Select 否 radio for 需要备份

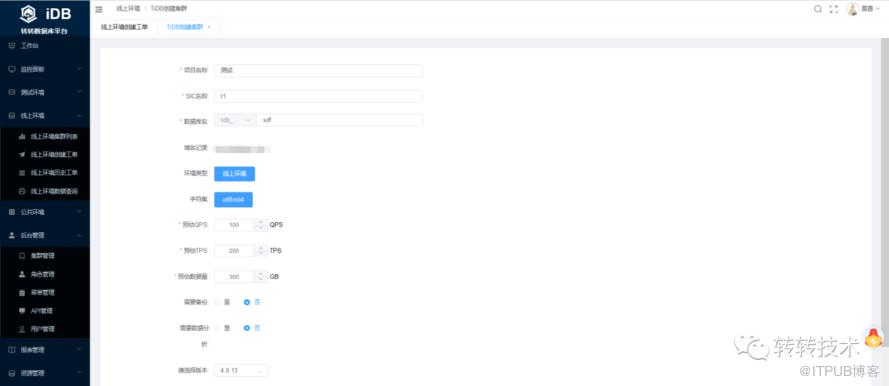[x=247, y=302]
